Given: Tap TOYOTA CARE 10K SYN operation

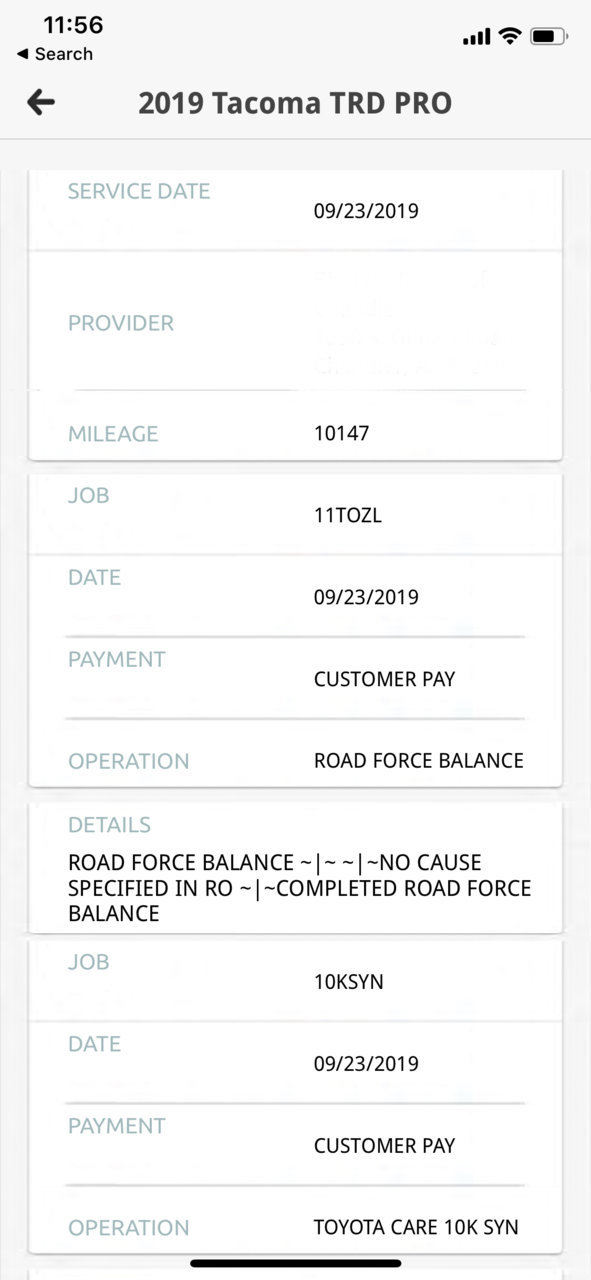Looking at the screenshot, I should (416, 1227).
